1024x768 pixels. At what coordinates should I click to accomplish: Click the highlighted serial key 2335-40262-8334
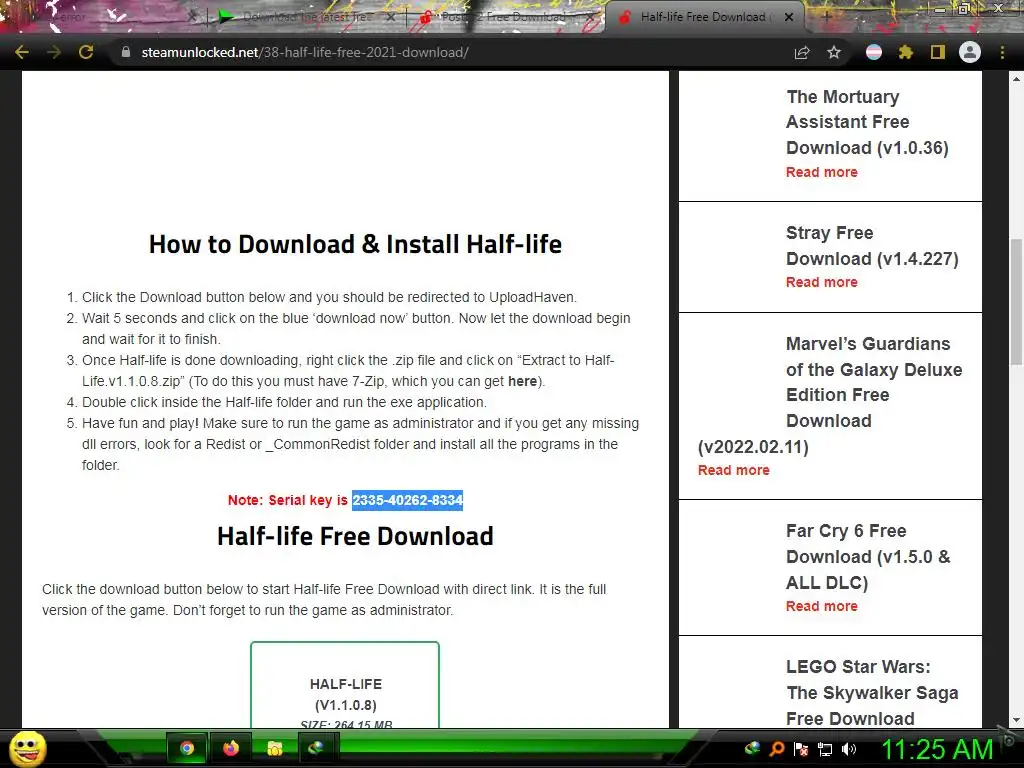(x=408, y=500)
